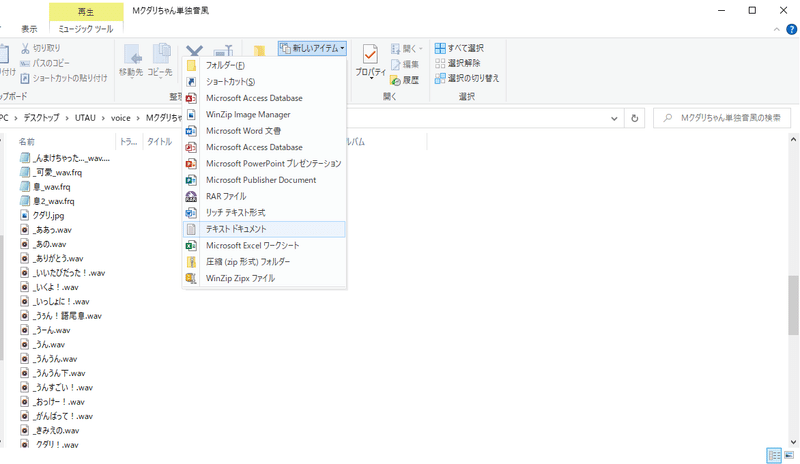Select file _いっしょに！.wav
Image resolution: width=800 pixels, height=464 pixels.
point(55,302)
